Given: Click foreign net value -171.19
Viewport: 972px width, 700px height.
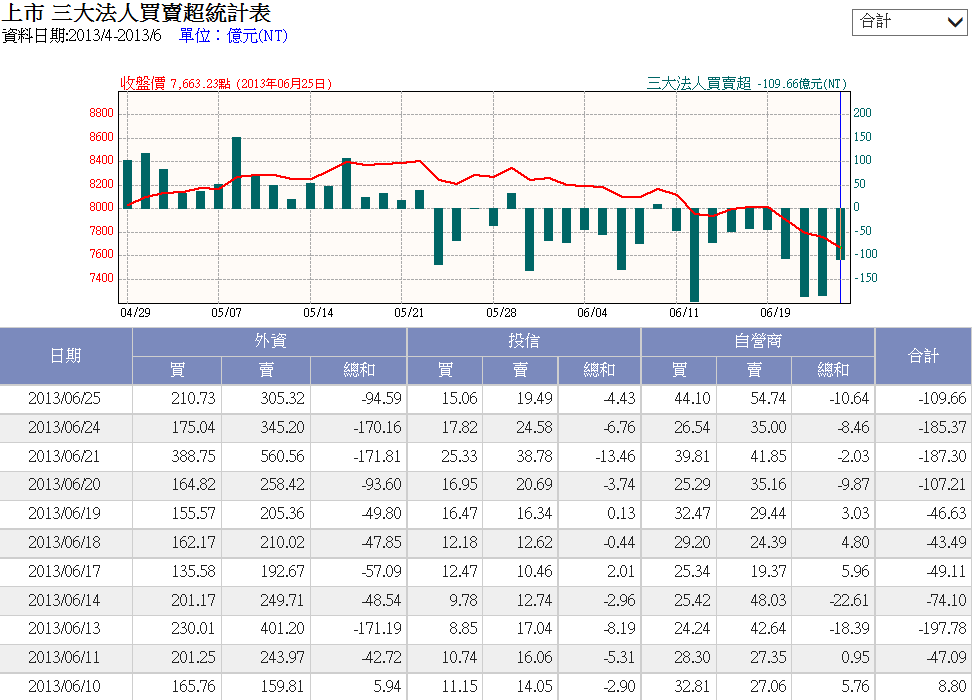Looking at the screenshot, I should (378, 629).
